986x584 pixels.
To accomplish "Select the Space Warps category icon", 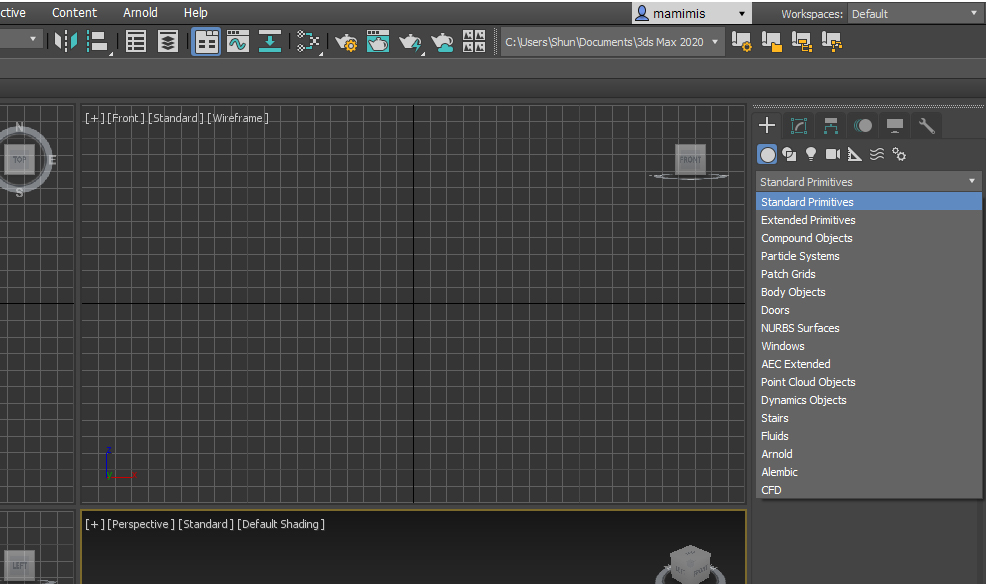I will (877, 154).
